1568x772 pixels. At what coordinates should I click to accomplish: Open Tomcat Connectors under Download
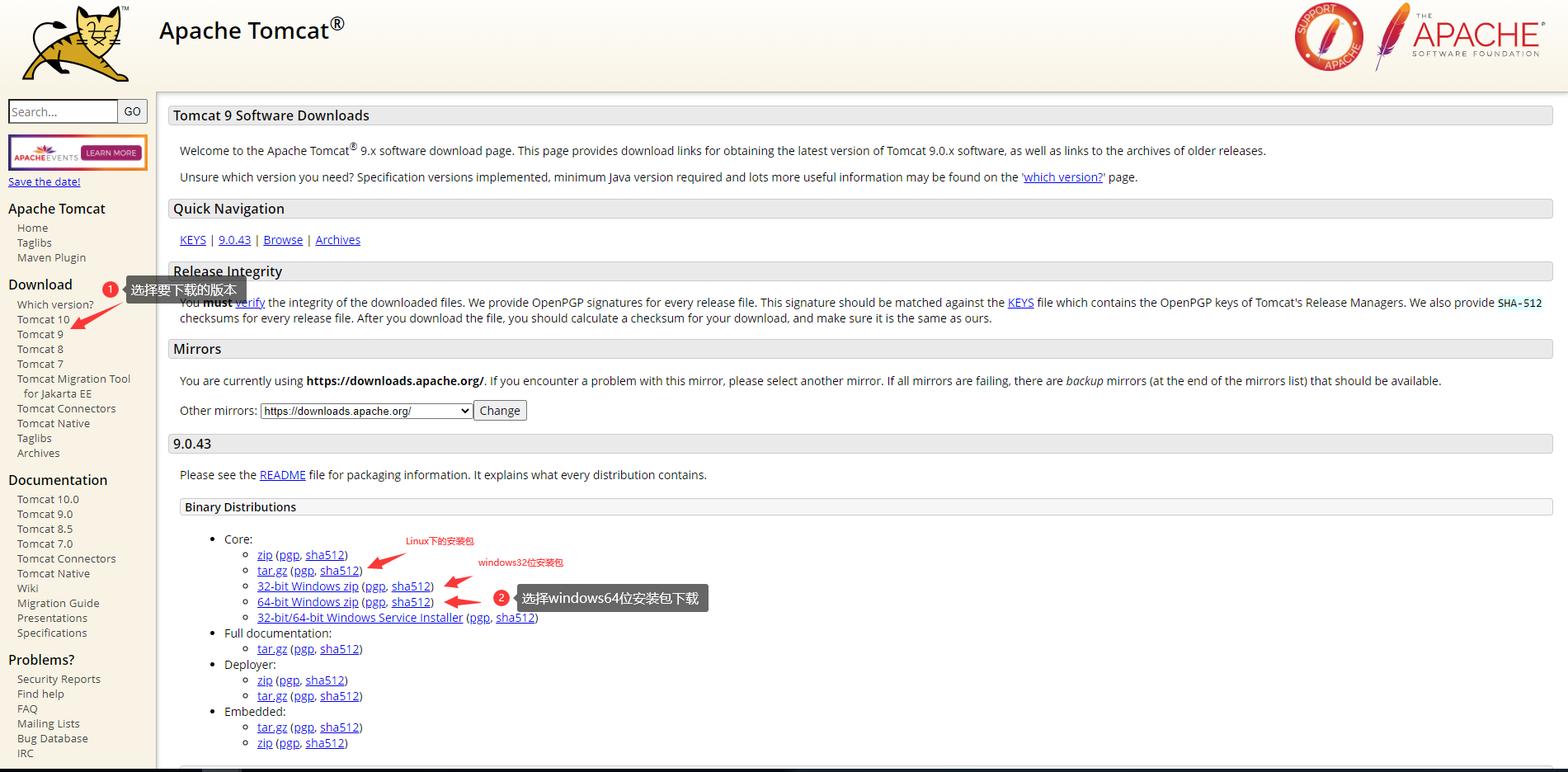click(67, 409)
